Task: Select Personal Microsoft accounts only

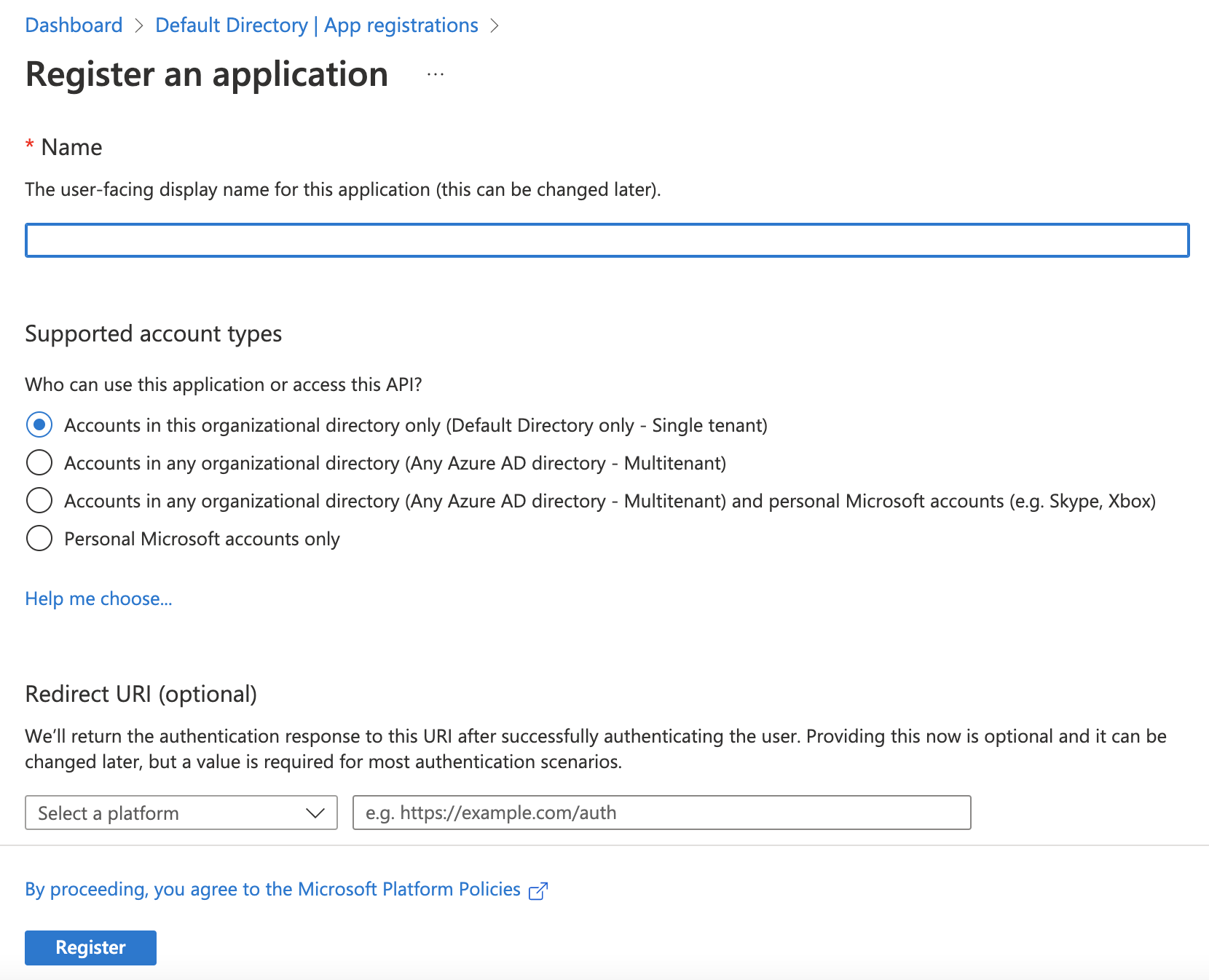Action: (x=39, y=538)
